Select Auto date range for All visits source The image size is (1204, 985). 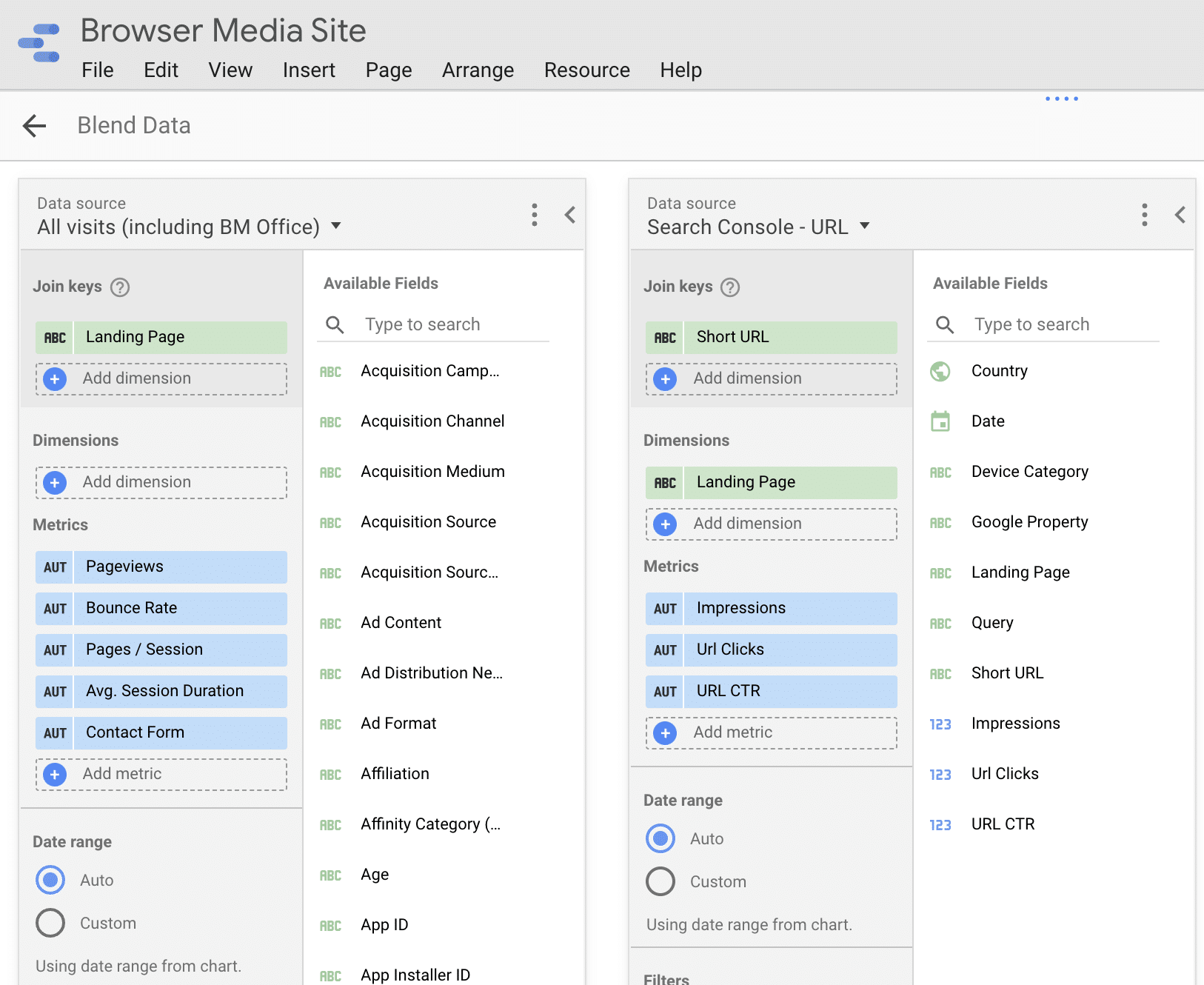pyautogui.click(x=50, y=880)
